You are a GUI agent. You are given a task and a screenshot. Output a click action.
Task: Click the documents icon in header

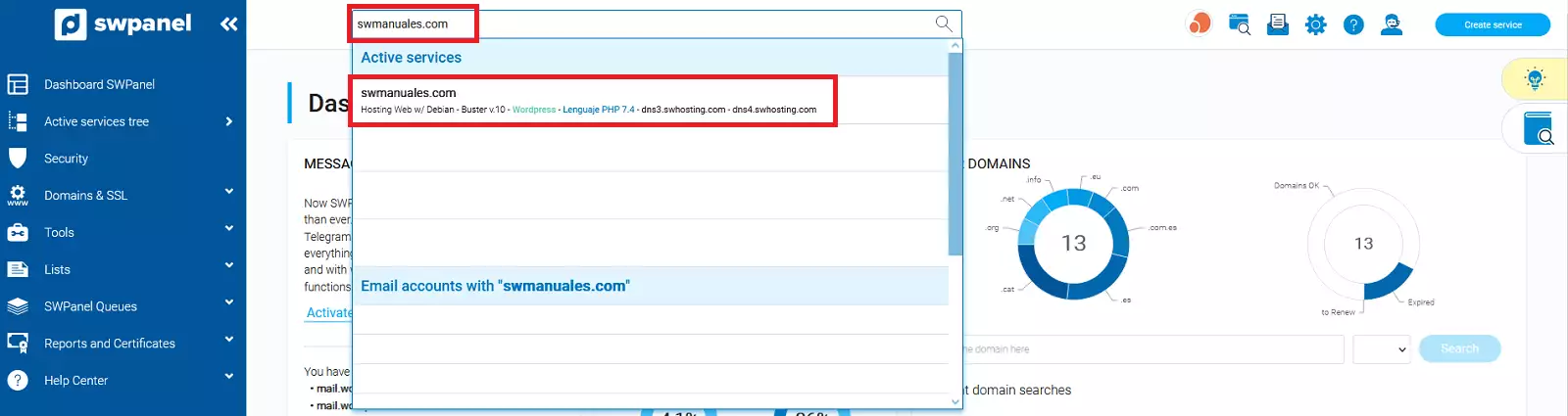click(1277, 24)
